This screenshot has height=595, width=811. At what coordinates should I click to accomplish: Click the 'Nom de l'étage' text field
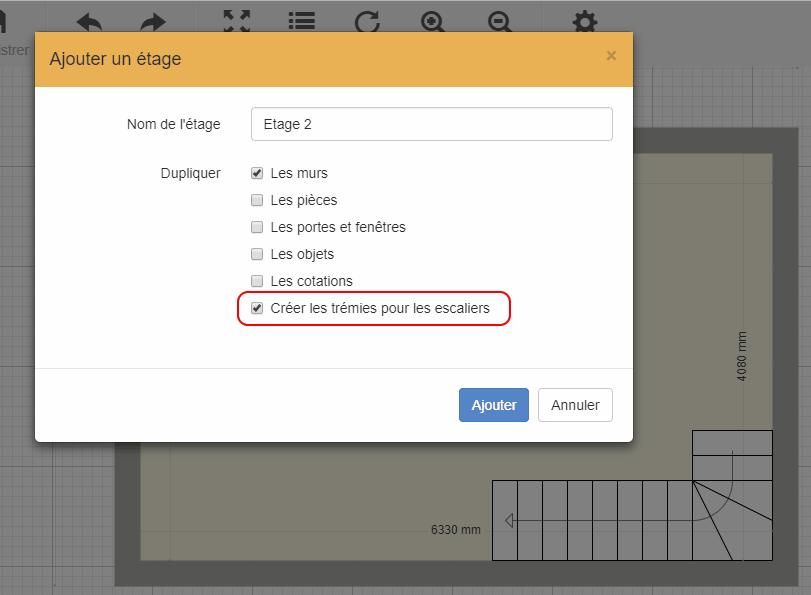(x=431, y=124)
